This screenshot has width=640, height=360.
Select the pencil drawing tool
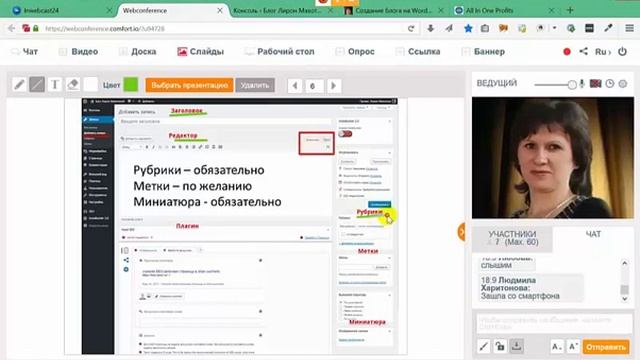(19, 85)
